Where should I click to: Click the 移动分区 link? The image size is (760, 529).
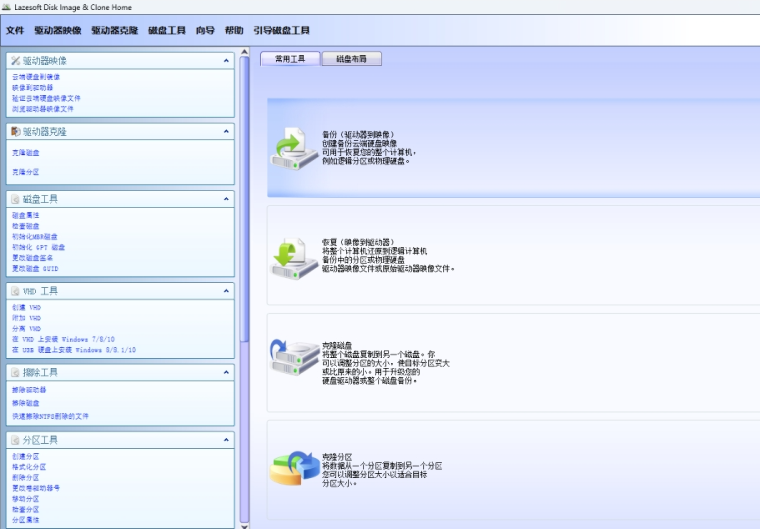[26, 499]
